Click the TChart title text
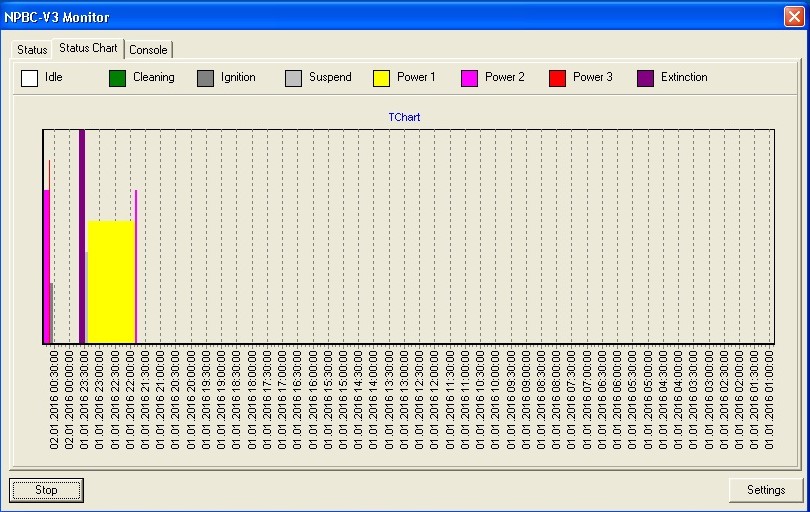810x512 pixels. click(x=404, y=117)
